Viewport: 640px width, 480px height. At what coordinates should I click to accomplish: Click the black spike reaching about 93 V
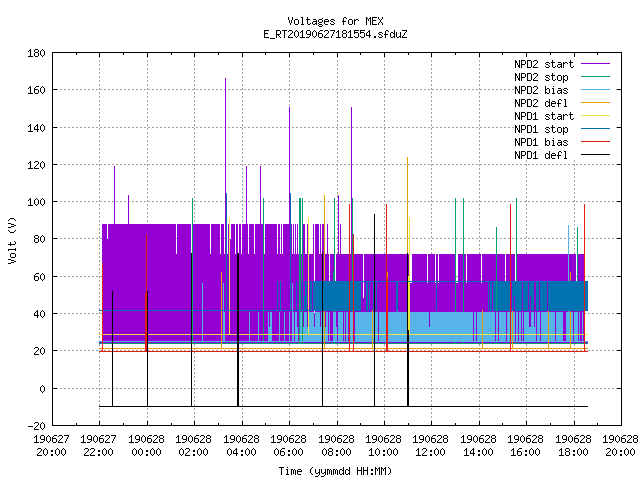(374, 310)
